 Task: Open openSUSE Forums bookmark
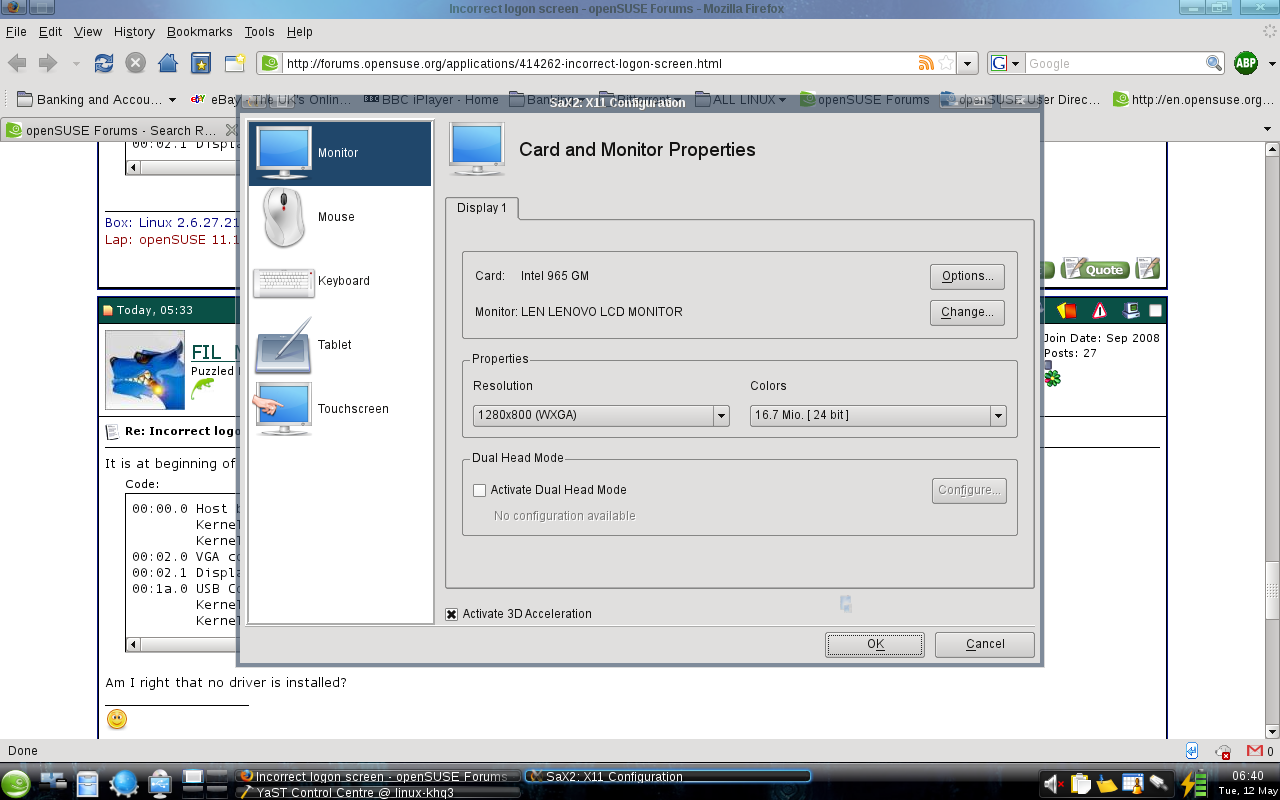pyautogui.click(x=864, y=99)
